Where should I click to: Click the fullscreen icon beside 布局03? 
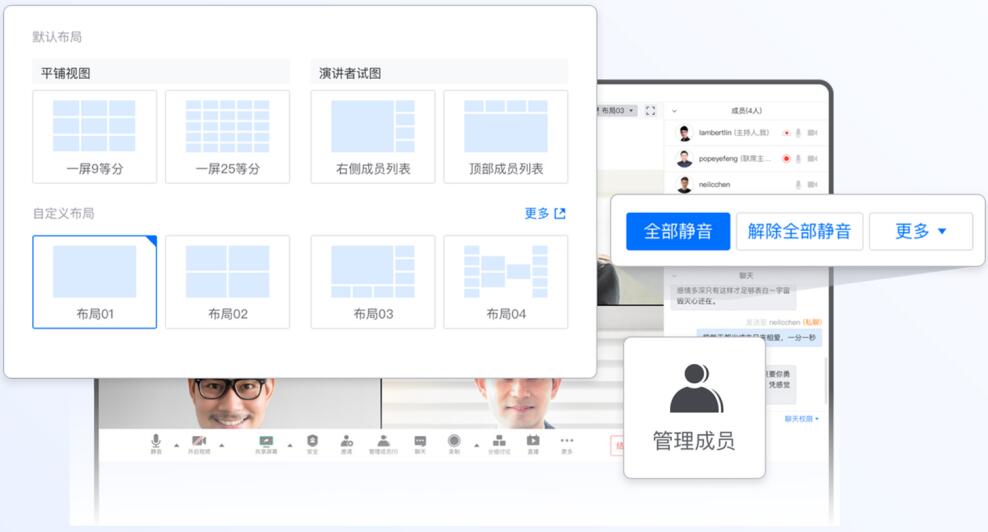click(651, 110)
